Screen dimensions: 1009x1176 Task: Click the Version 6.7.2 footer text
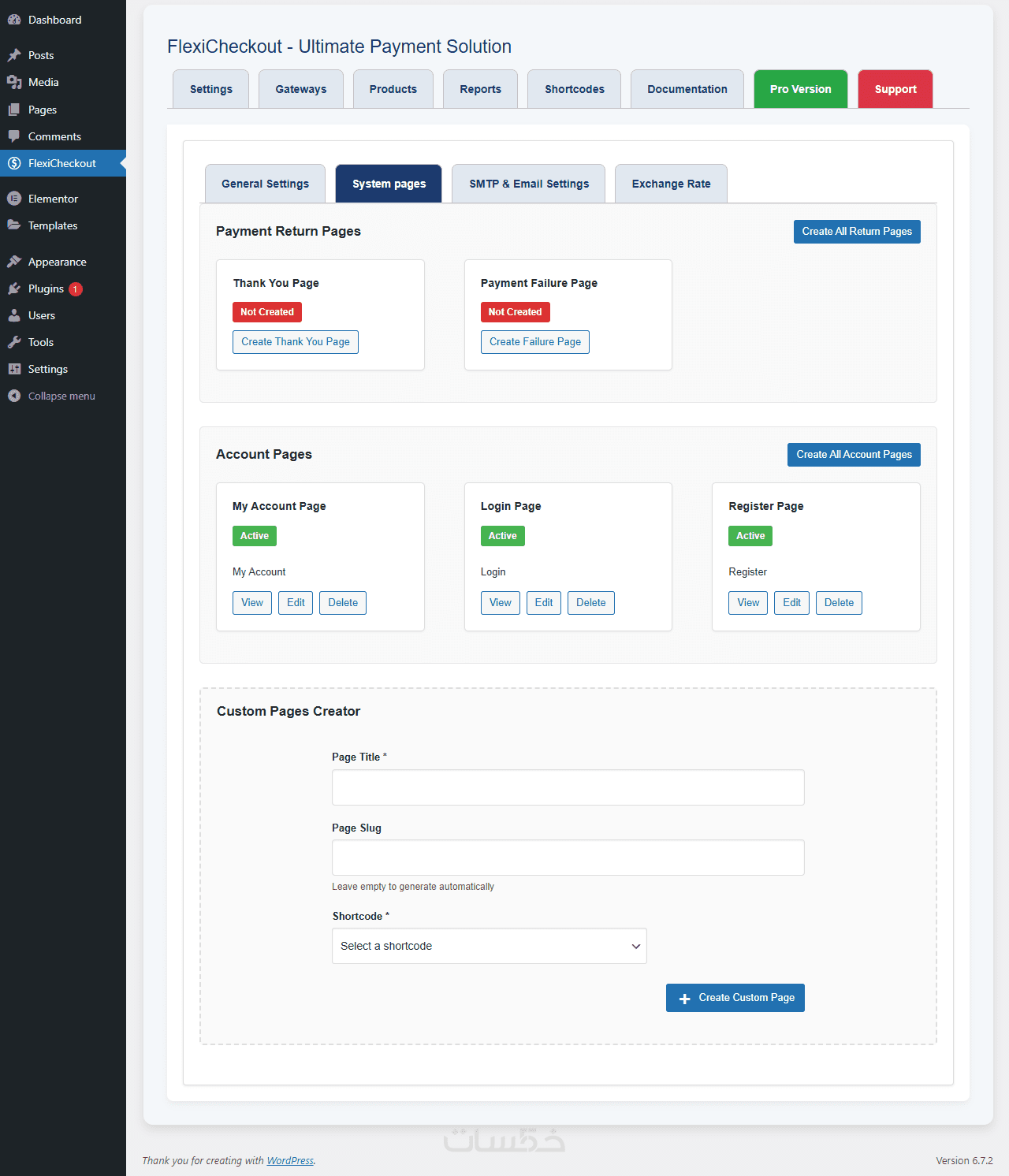[x=964, y=1160]
